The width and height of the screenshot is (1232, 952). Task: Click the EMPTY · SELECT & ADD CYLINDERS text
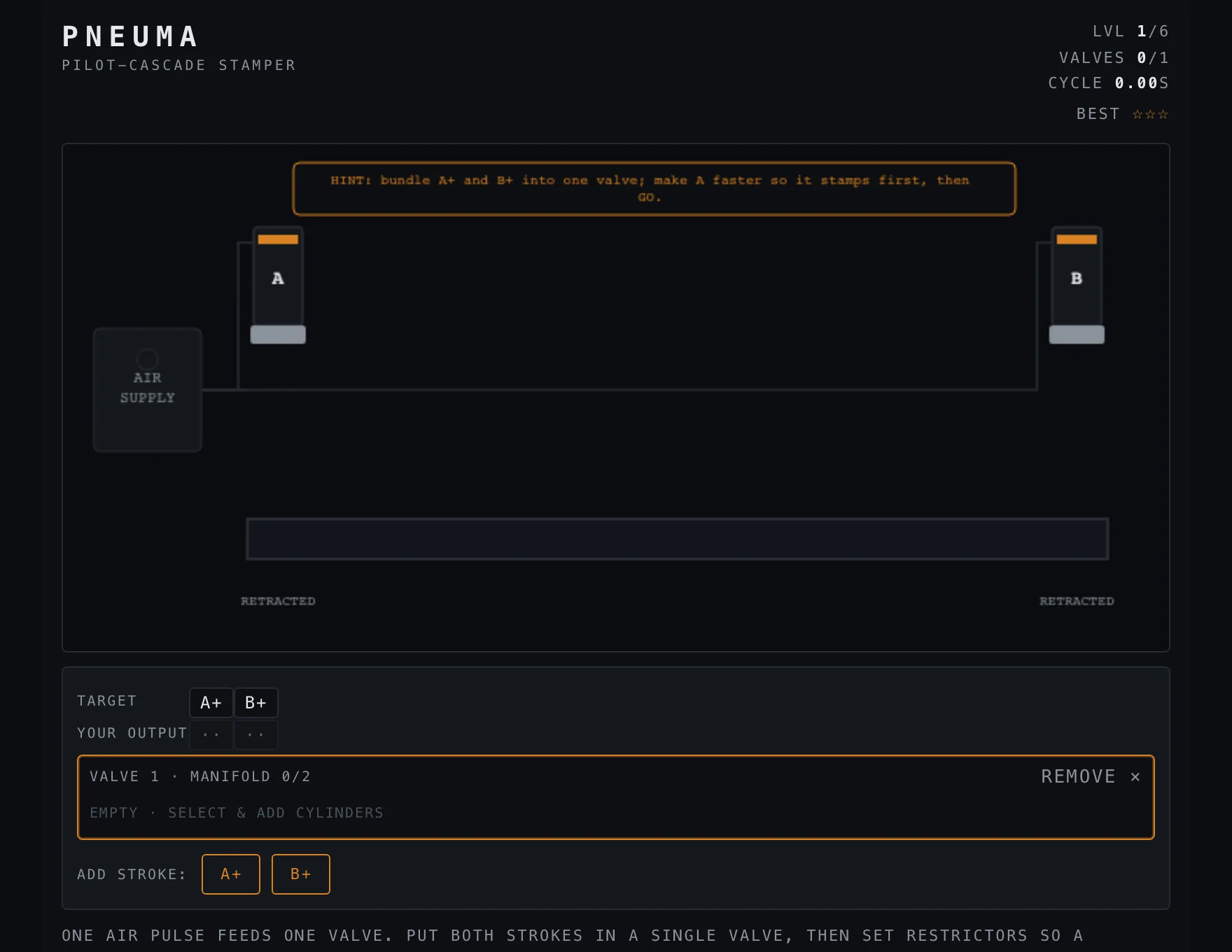pos(237,813)
